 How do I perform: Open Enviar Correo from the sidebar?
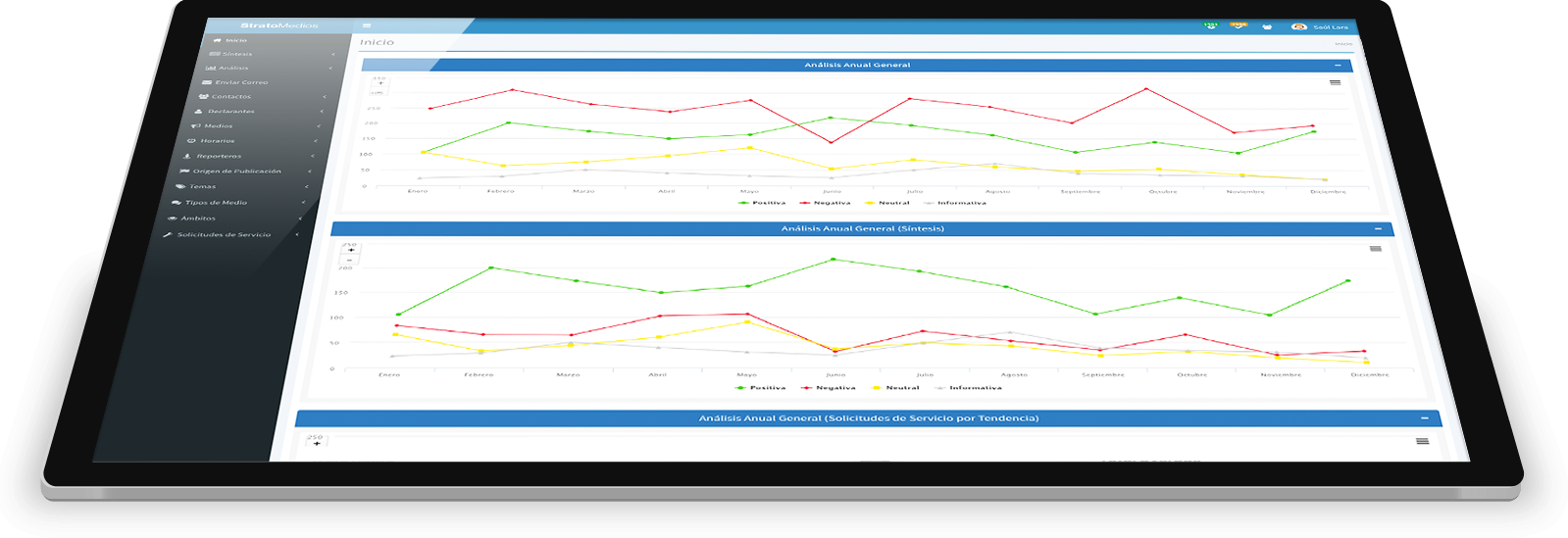pyautogui.click(x=240, y=82)
